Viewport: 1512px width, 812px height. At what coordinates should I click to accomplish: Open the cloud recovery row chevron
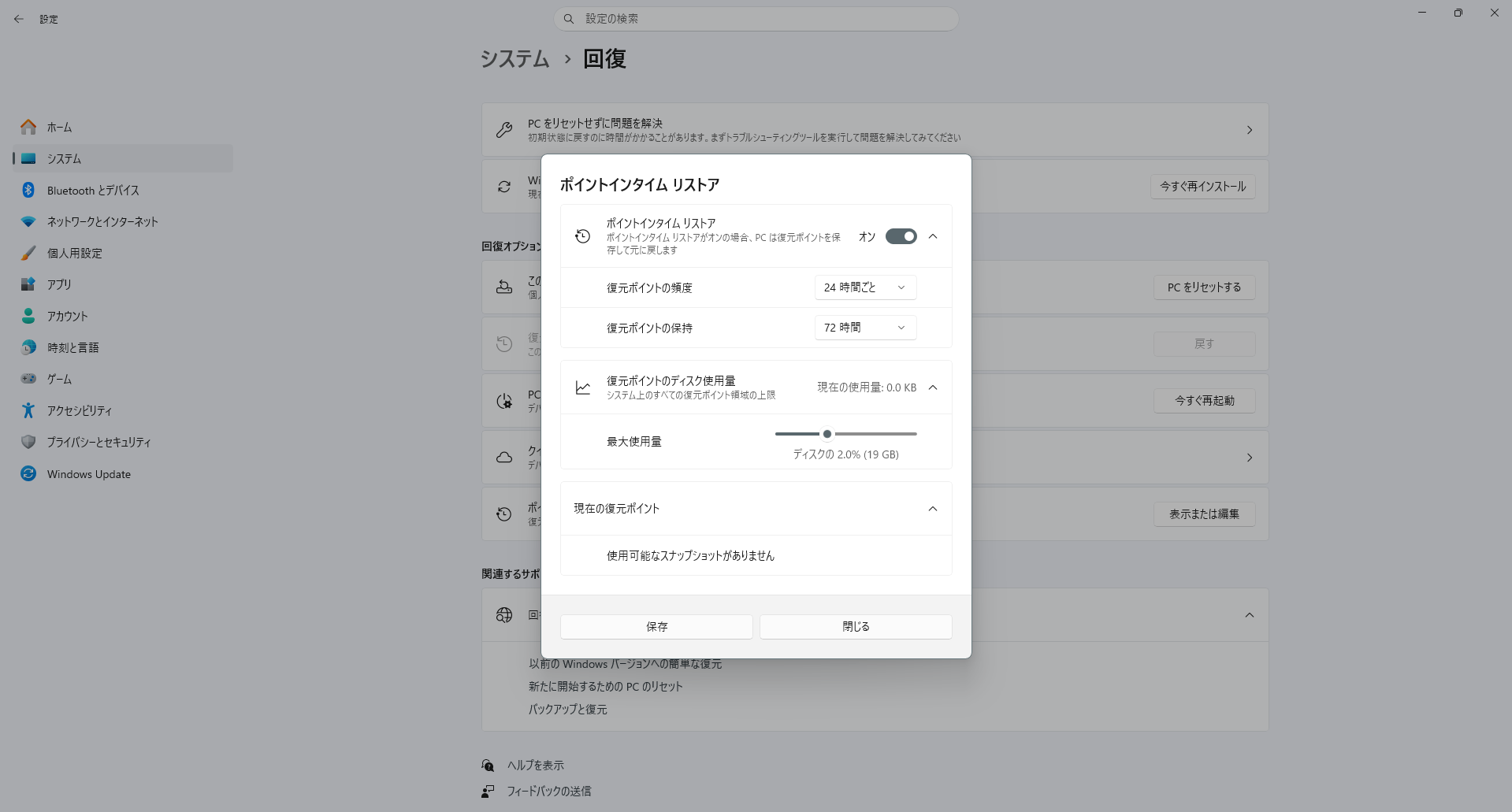1250,458
